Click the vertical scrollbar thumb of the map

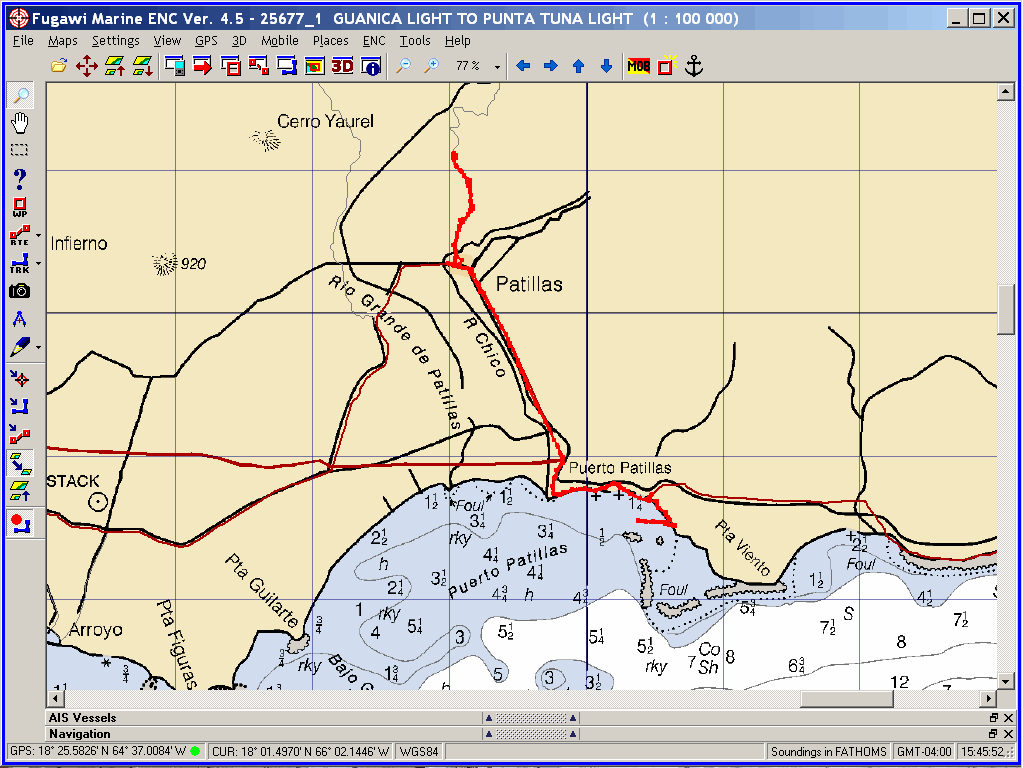click(x=1005, y=310)
